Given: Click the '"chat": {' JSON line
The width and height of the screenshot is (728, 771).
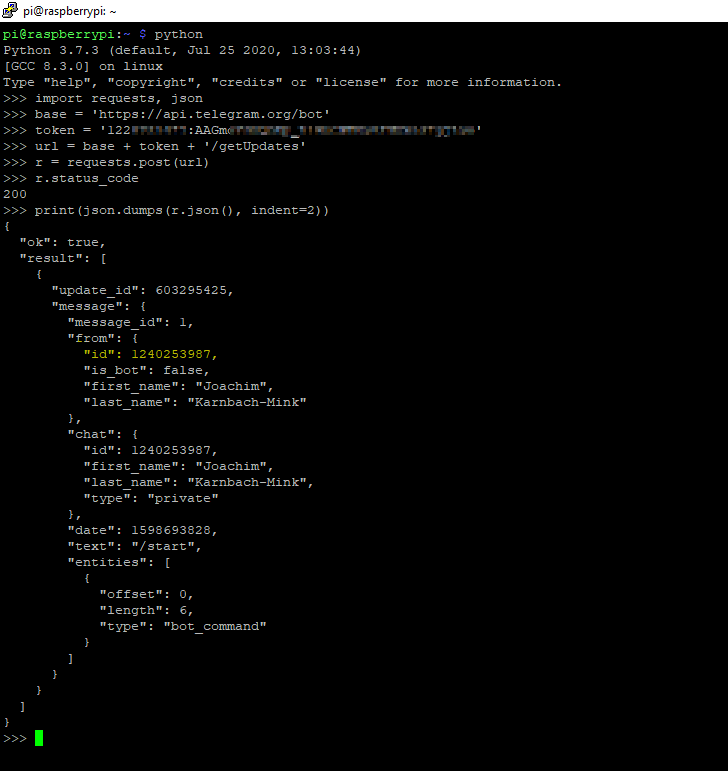Looking at the screenshot, I should [x=103, y=435].
